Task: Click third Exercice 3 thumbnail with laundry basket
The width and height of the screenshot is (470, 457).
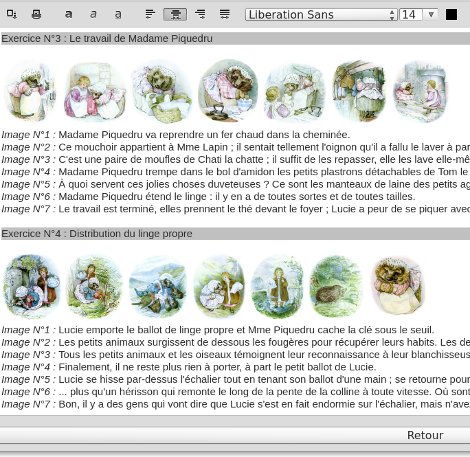Action: 161,91
